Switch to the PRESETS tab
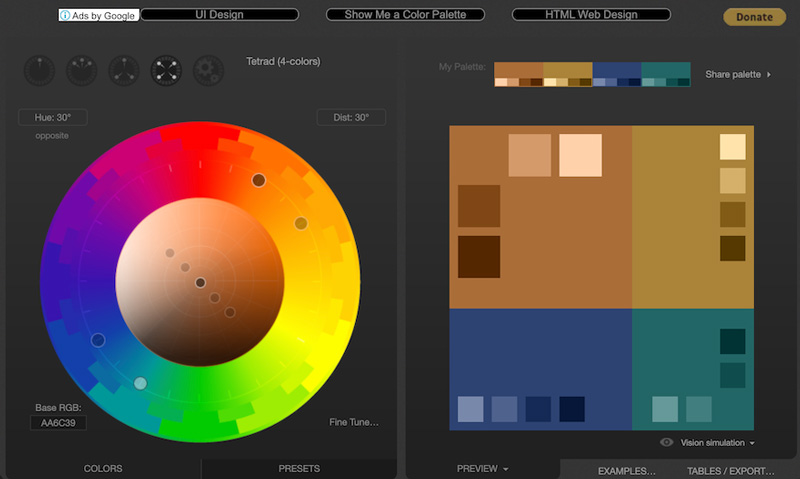The width and height of the screenshot is (800, 479). 299,468
